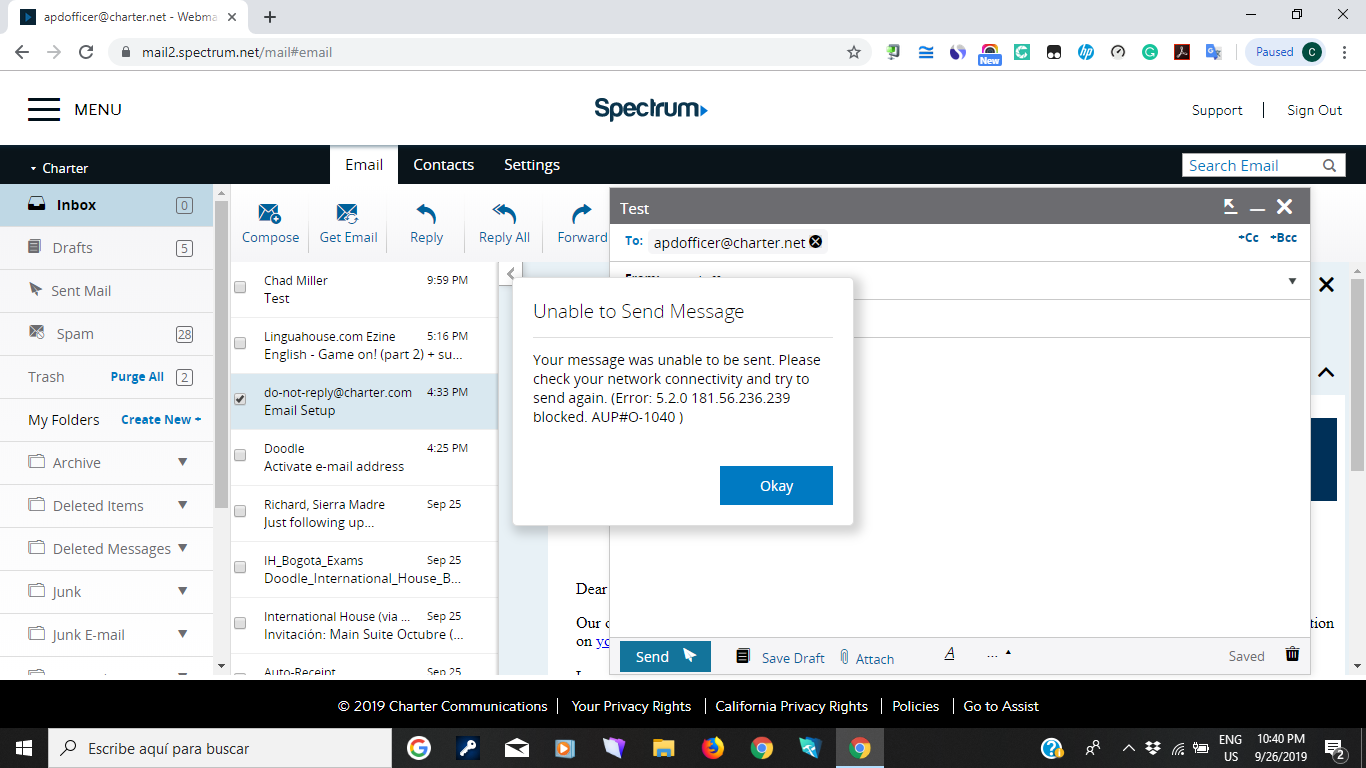Click the Compose envelope icon
The width and height of the screenshot is (1366, 768).
[x=270, y=213]
